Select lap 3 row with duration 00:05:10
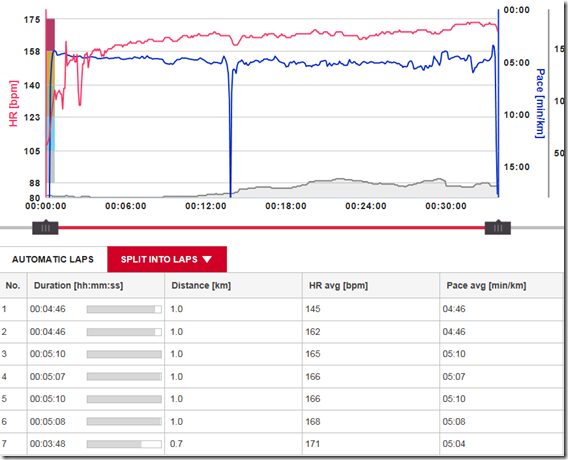 281,354
